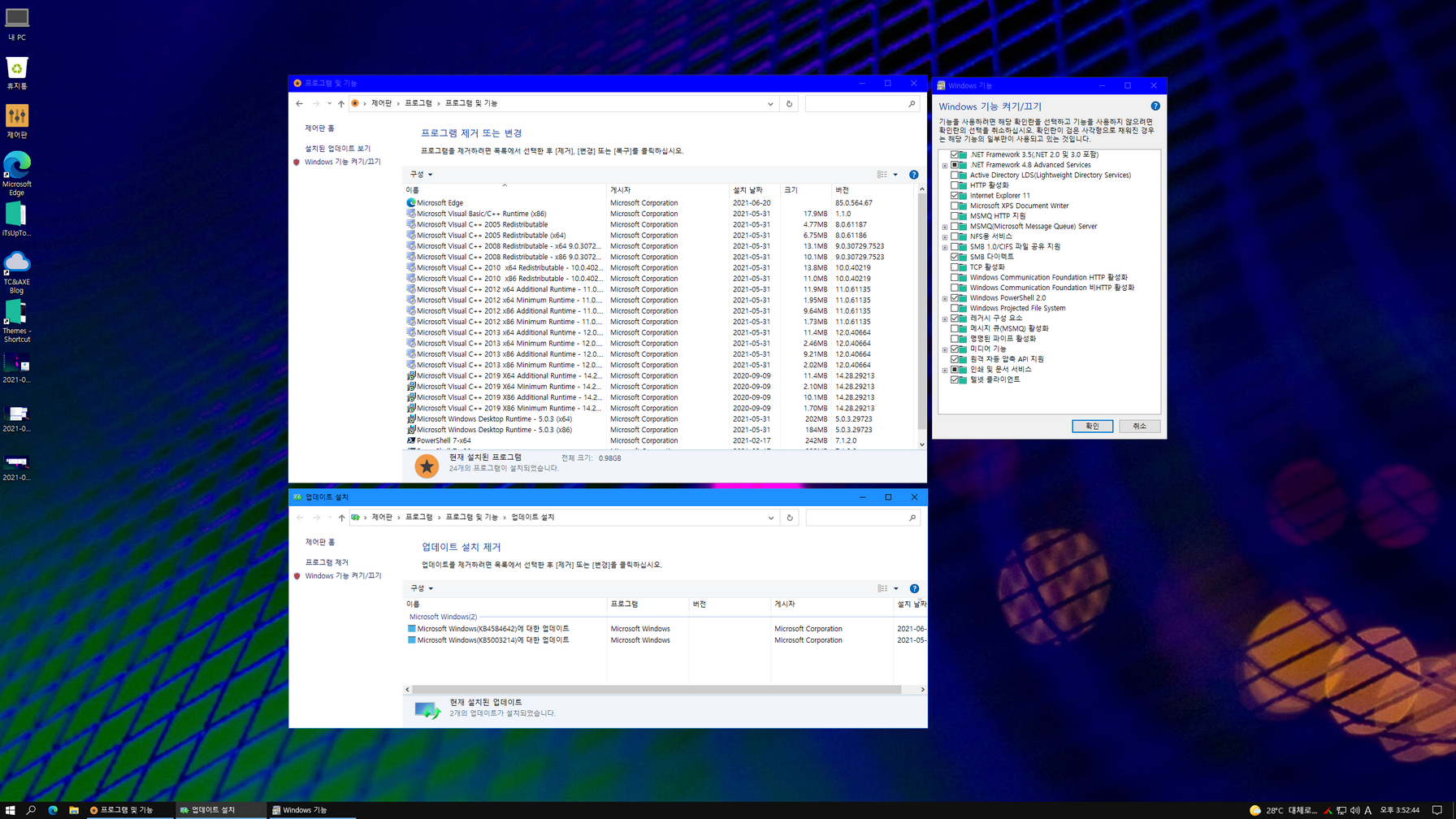The image size is (1456, 819).
Task: Open 구성 dropdown in 업데이트 설치 window
Action: pyautogui.click(x=422, y=588)
